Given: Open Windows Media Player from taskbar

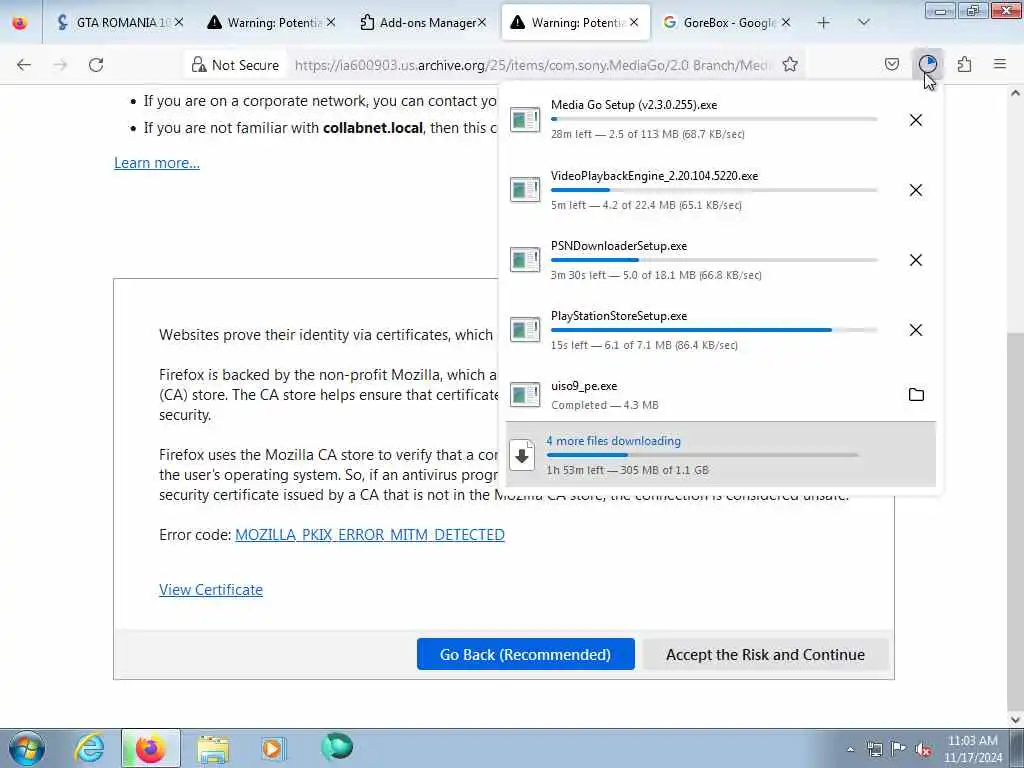Looking at the screenshot, I should [273, 748].
